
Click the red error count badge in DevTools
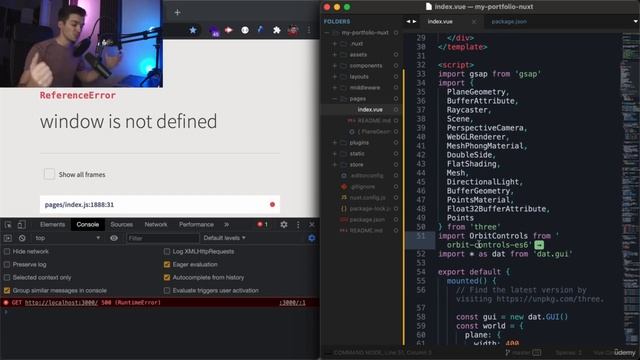262,224
